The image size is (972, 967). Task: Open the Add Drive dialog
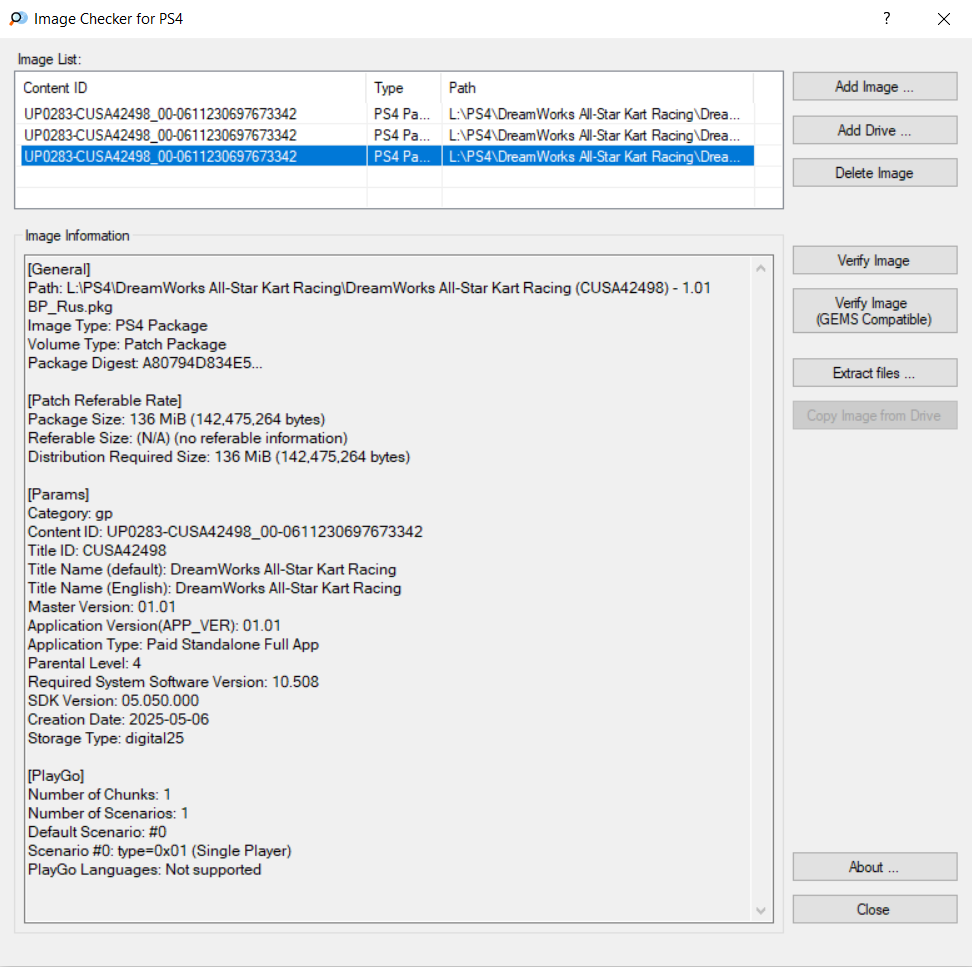[x=875, y=130]
